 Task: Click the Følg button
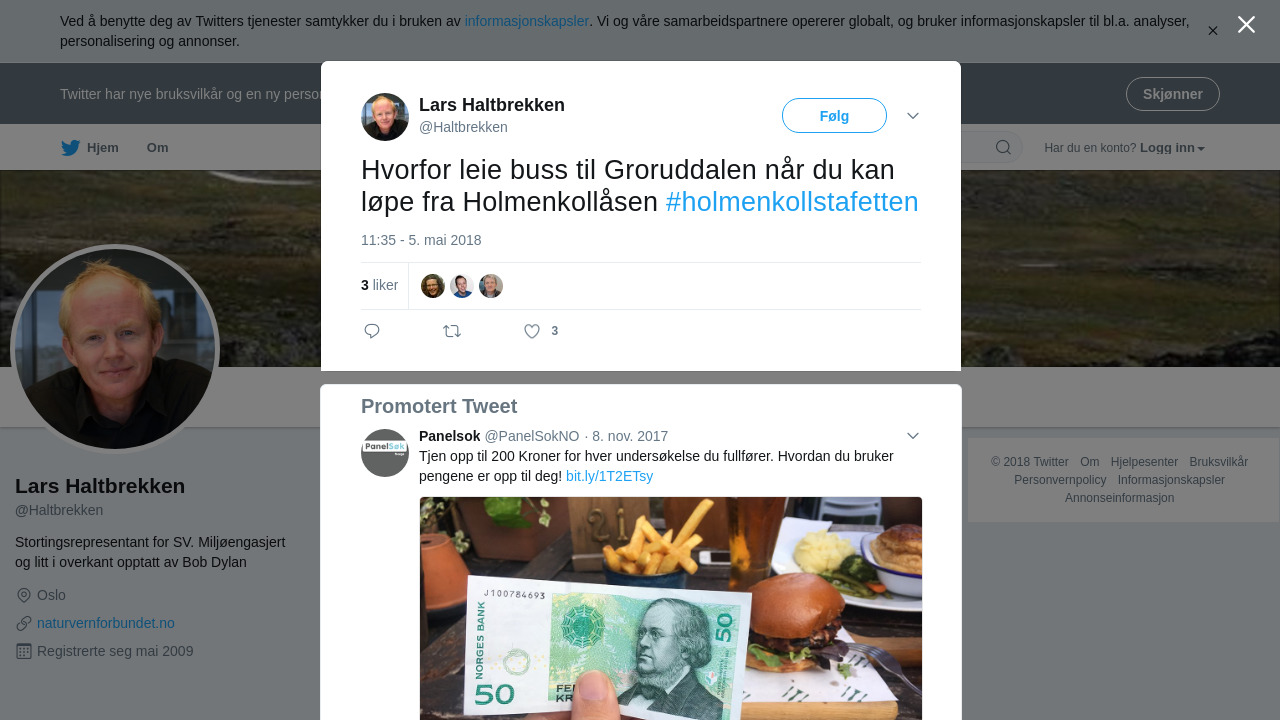[834, 116]
